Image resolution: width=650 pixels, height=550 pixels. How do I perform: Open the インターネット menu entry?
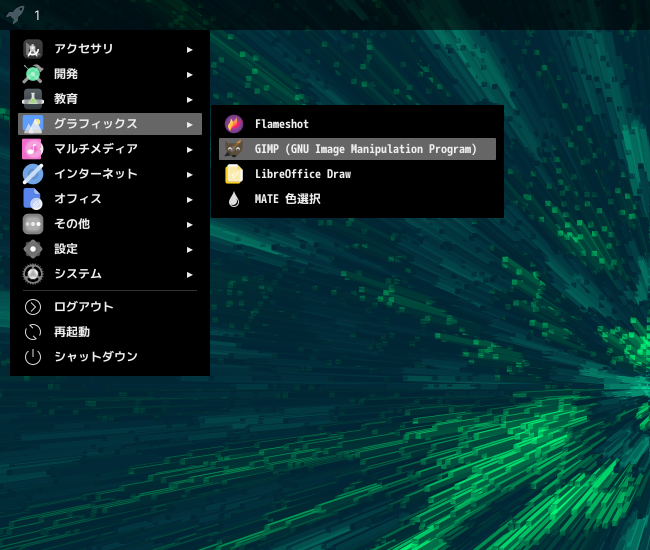coord(110,174)
